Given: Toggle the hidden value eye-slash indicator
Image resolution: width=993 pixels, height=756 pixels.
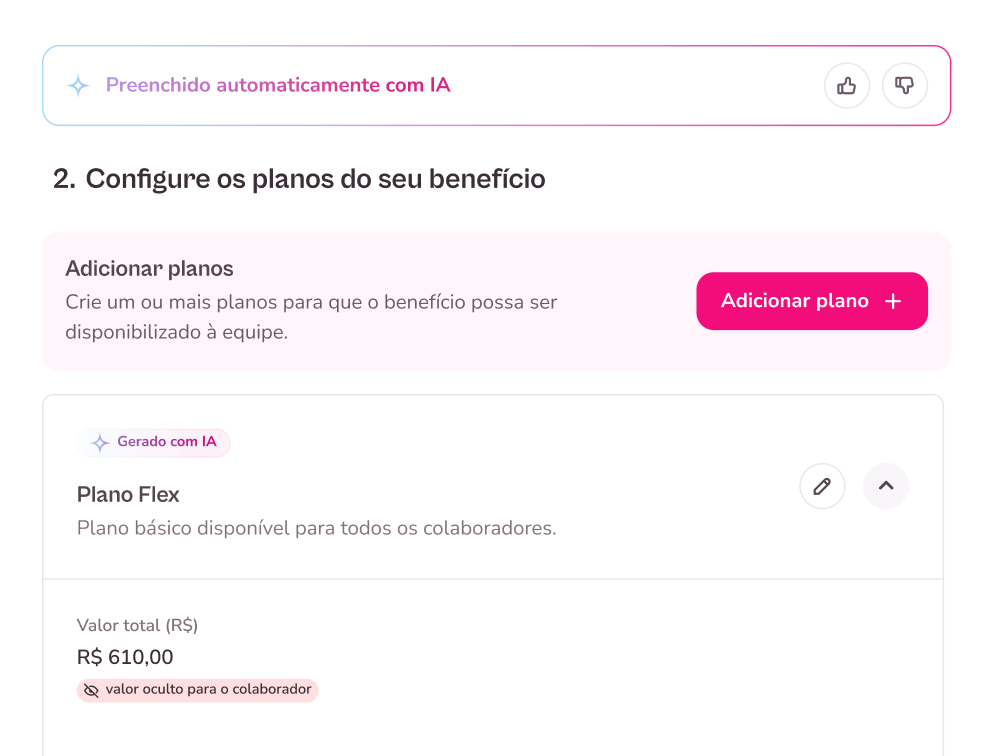Looking at the screenshot, I should 91,690.
